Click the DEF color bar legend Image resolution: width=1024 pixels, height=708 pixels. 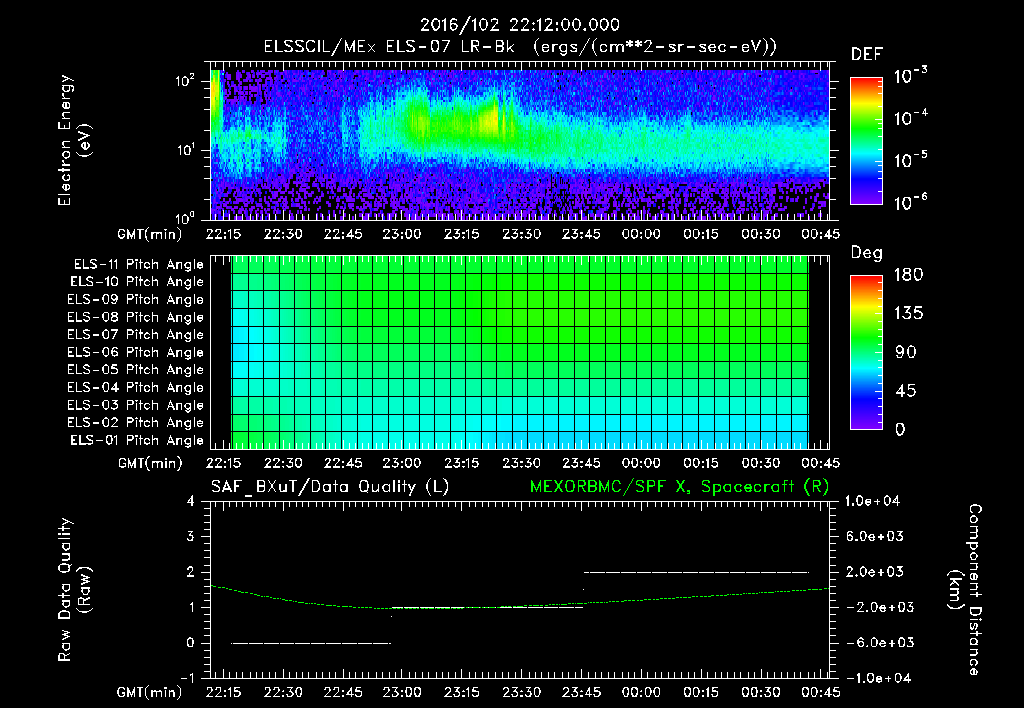866,141
